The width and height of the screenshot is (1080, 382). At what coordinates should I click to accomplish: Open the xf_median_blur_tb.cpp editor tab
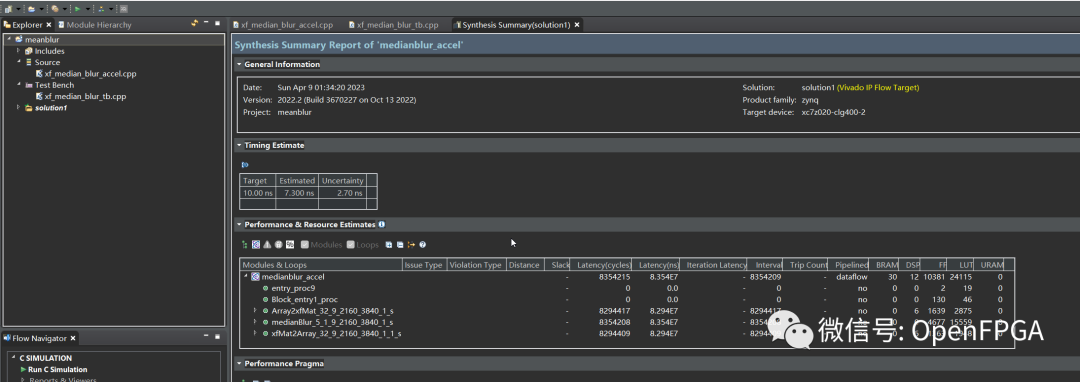click(x=393, y=25)
